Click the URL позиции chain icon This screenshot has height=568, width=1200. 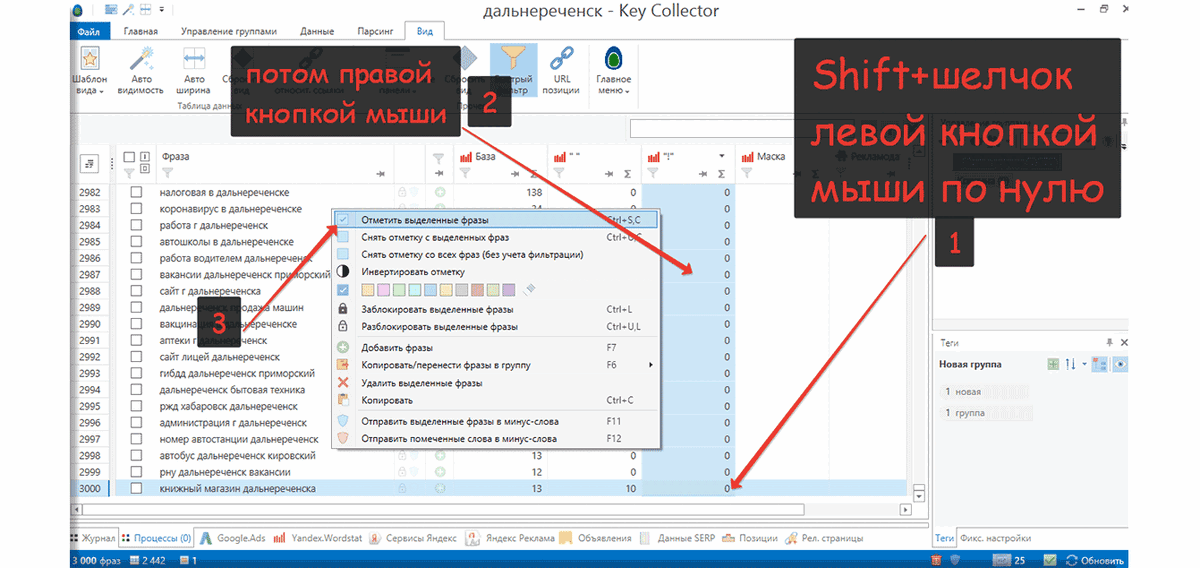tap(562, 58)
